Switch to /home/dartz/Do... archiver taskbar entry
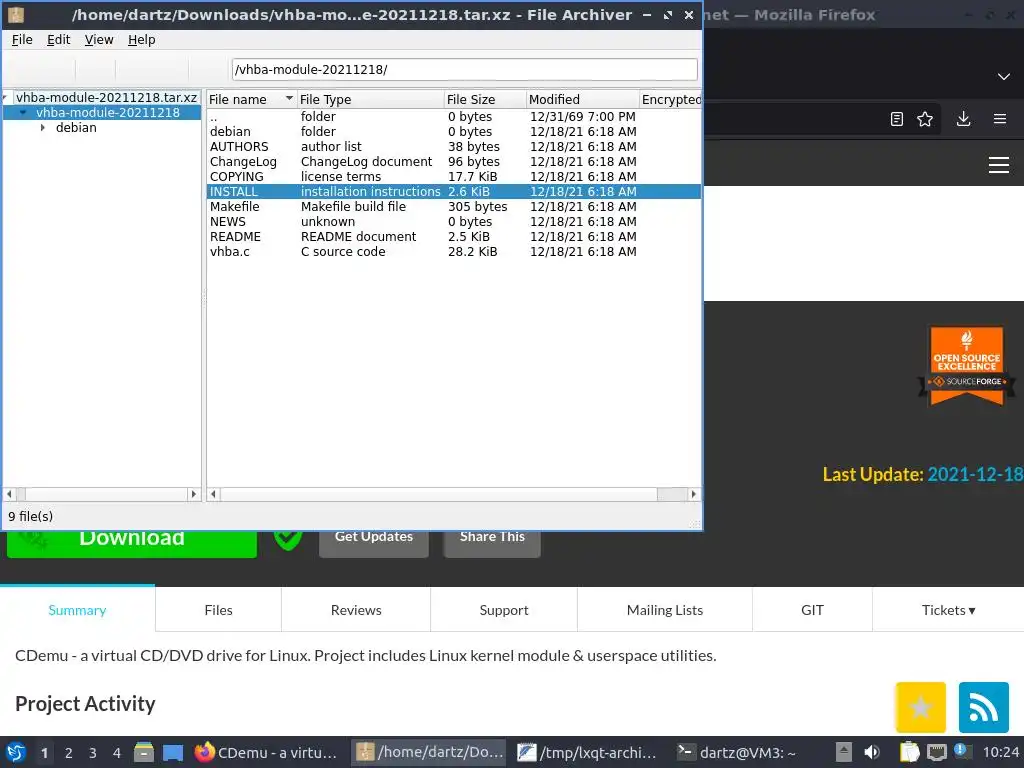1024x768 pixels. pos(430,752)
